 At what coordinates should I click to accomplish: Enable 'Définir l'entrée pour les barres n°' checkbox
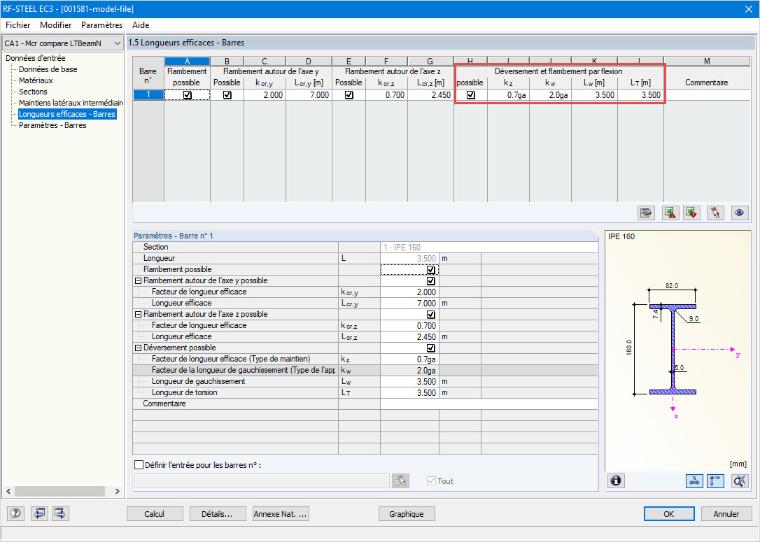(x=139, y=465)
